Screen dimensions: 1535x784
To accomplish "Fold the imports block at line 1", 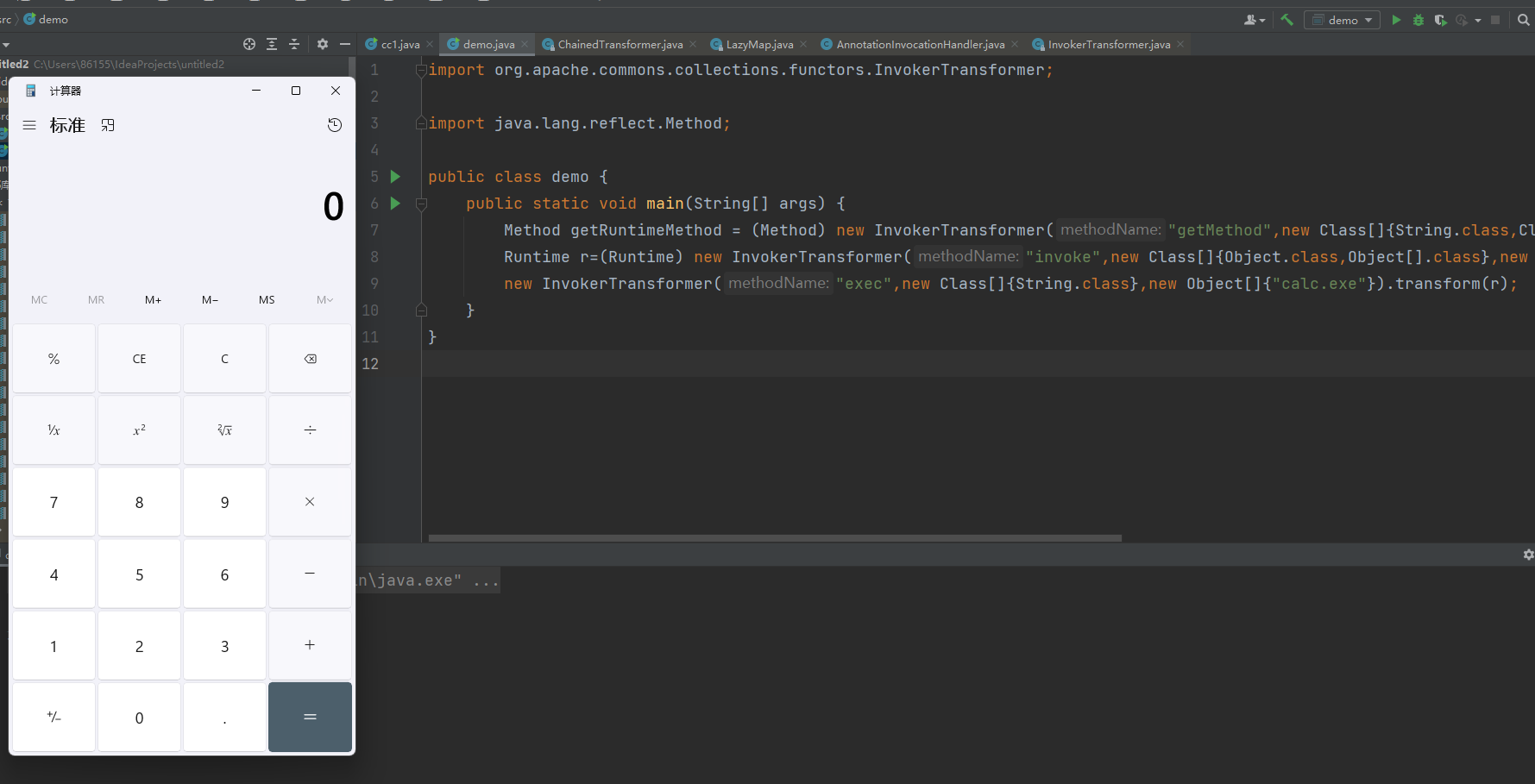I will (x=421, y=70).
